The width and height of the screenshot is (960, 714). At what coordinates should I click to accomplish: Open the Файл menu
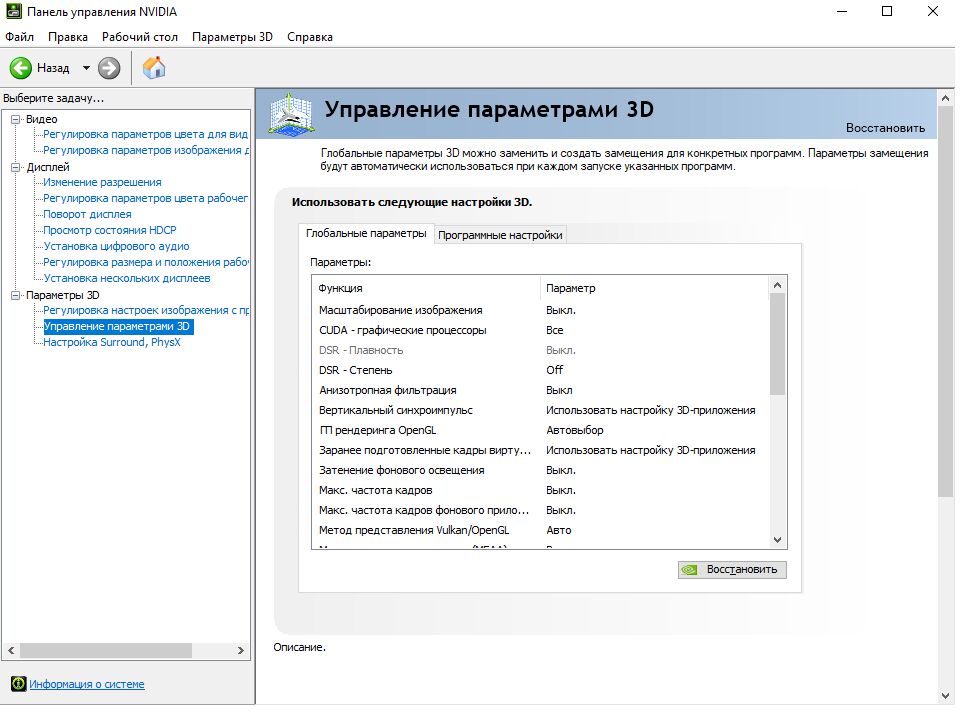coord(20,37)
